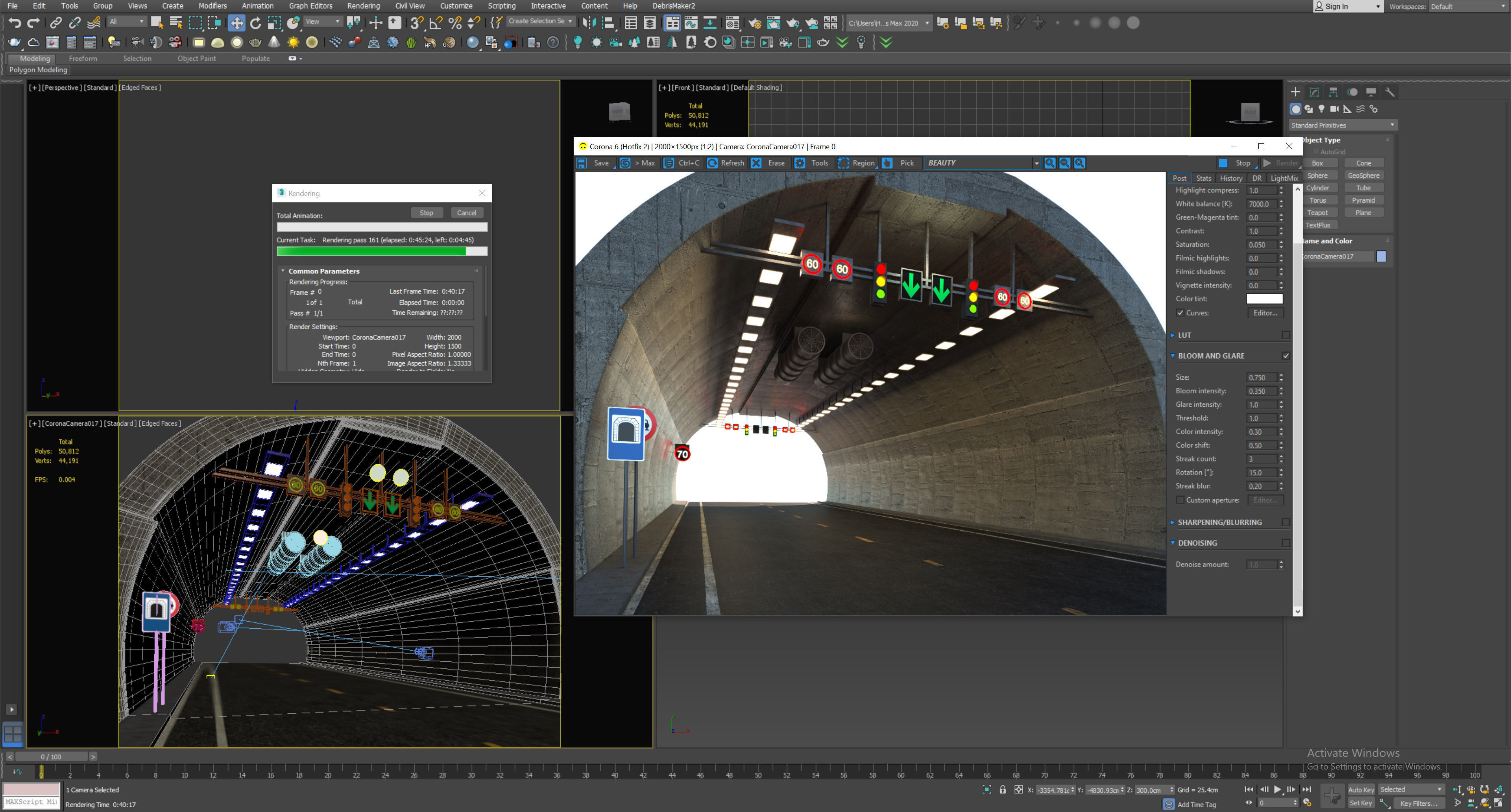1511x812 pixels.
Task: Go to the end frame
Action: point(1307,790)
